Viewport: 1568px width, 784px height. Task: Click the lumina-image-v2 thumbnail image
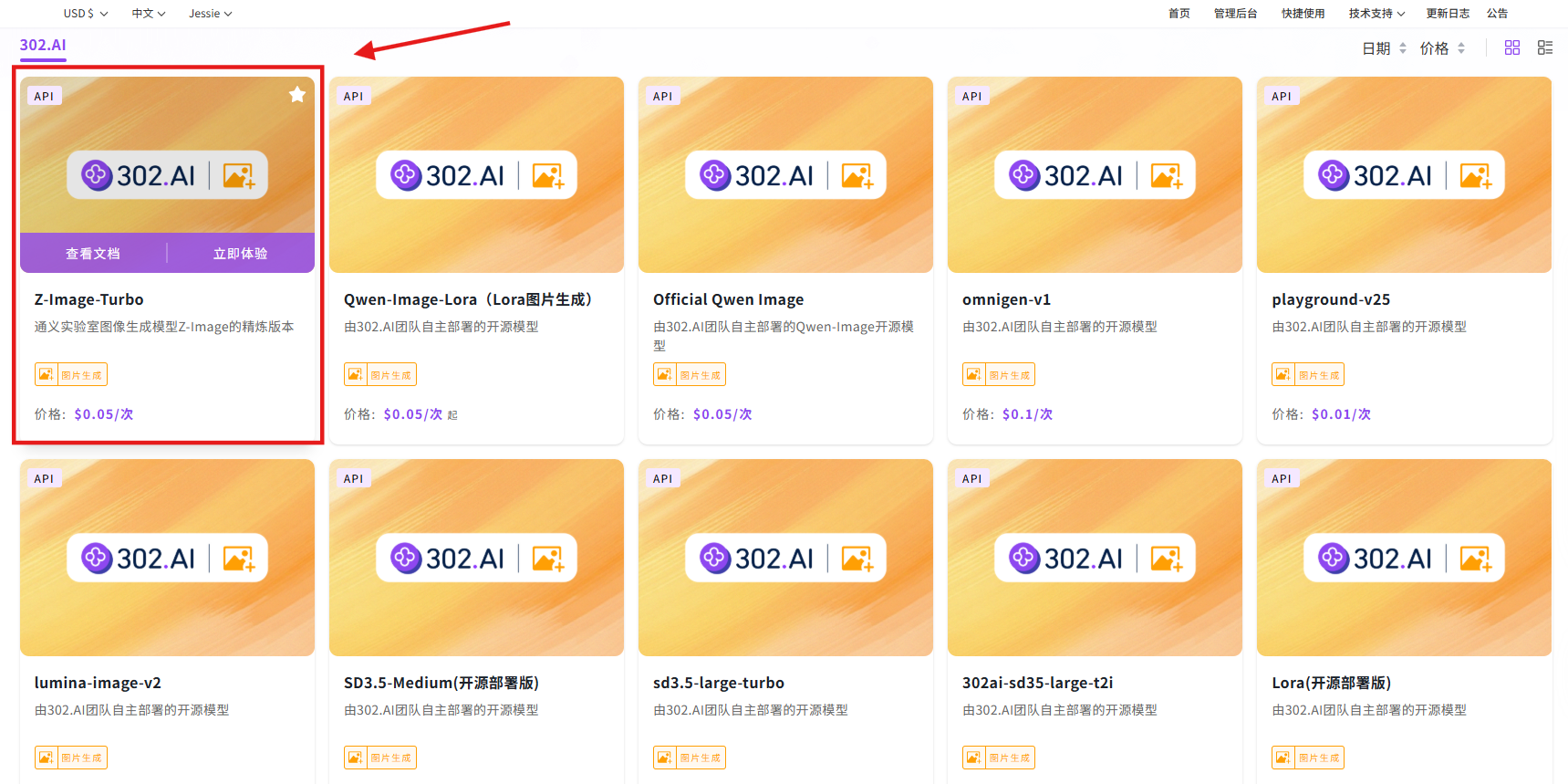pyautogui.click(x=167, y=558)
